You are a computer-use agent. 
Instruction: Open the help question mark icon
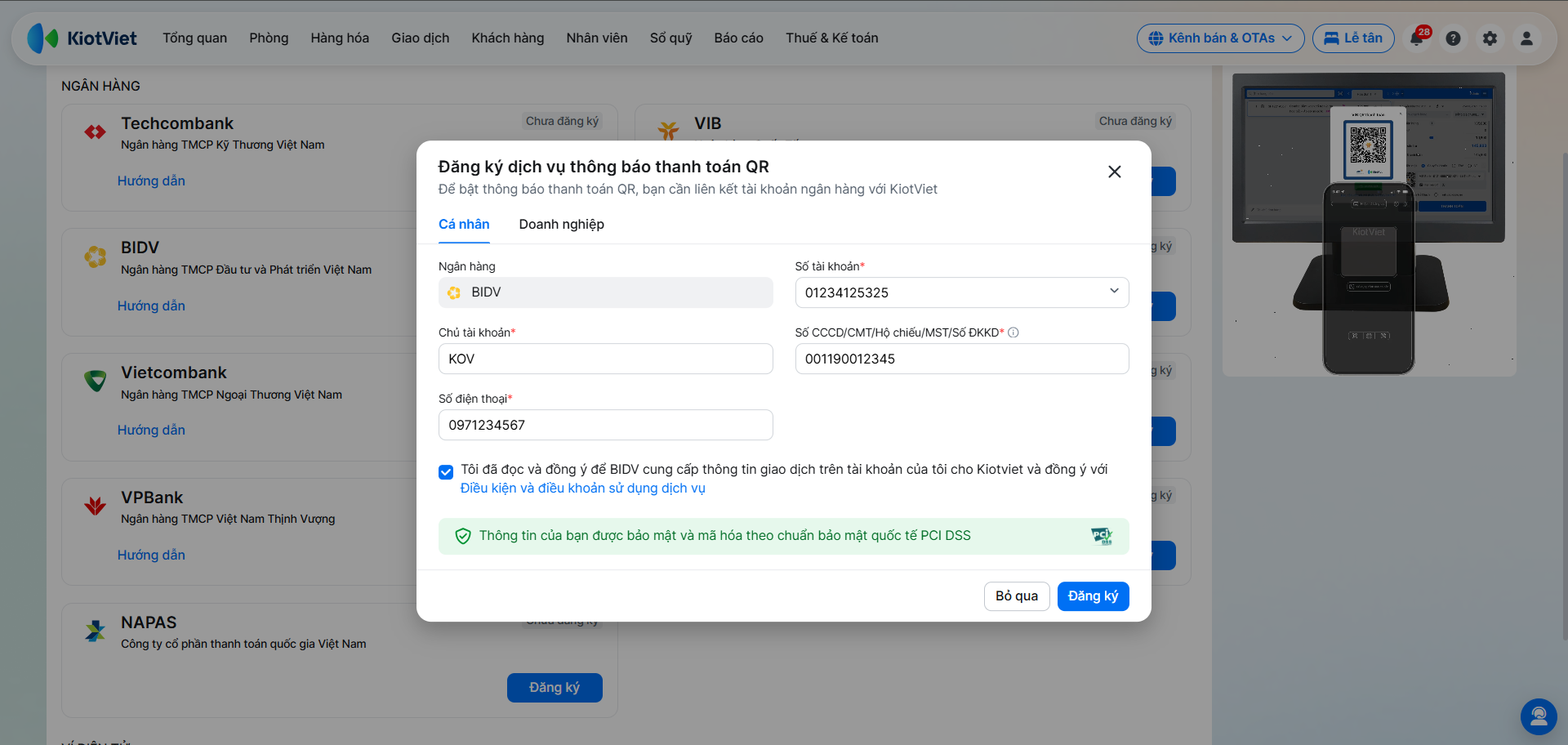(1453, 38)
